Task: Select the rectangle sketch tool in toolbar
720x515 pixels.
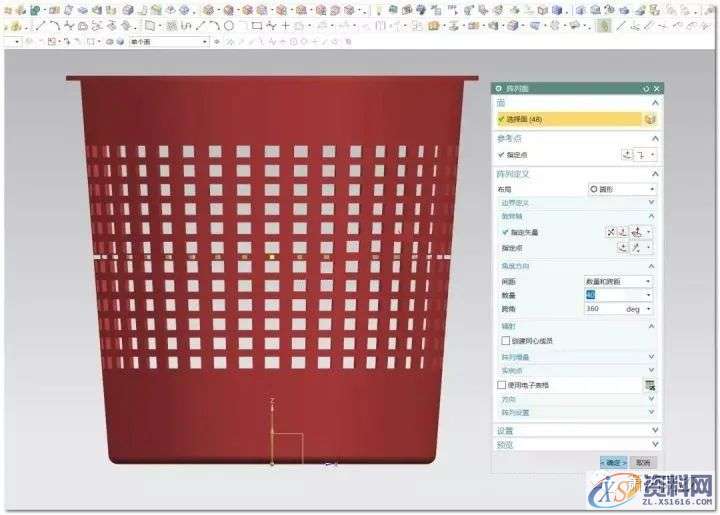Action: click(257, 25)
